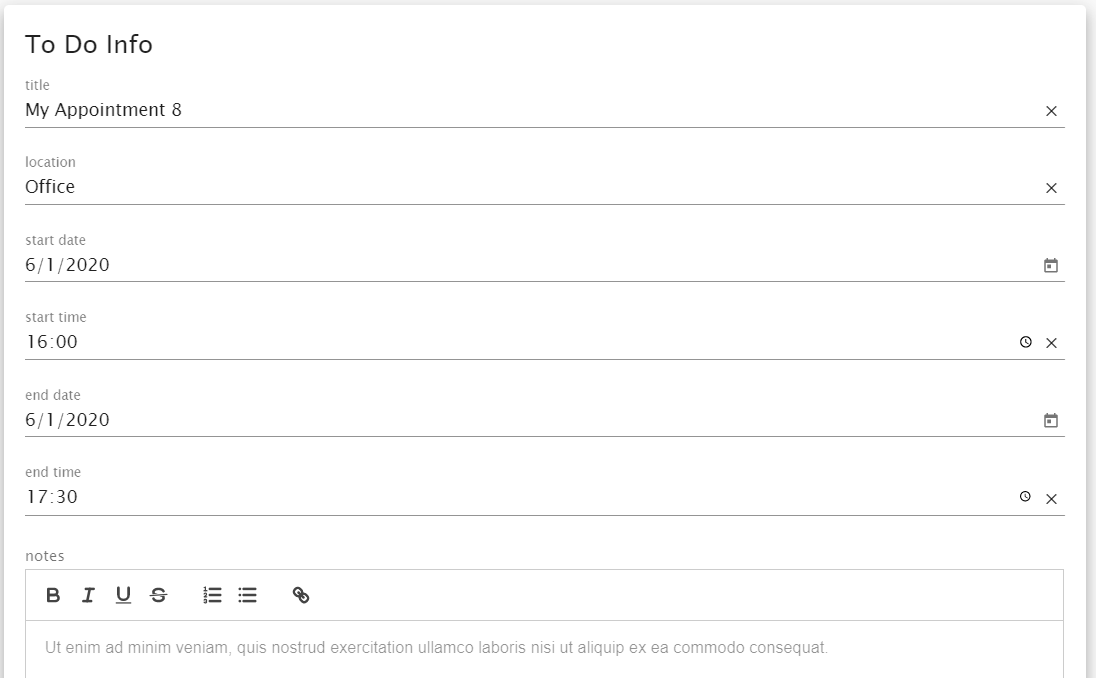The width and height of the screenshot is (1096, 678).
Task: Open the start time clock picker
Action: tap(1025, 342)
